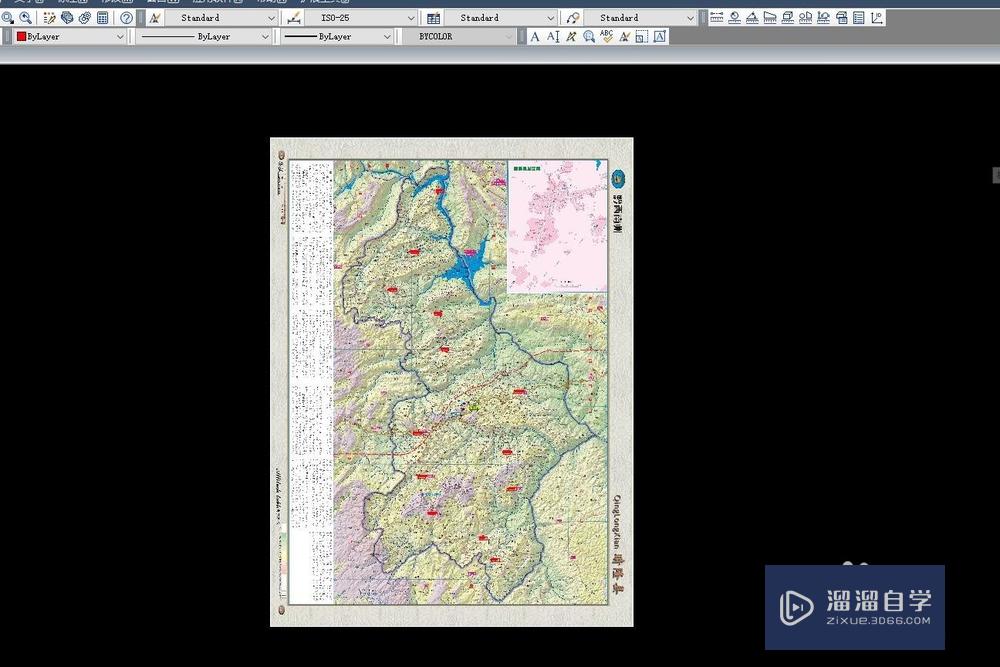The width and height of the screenshot is (1000, 667).
Task: Select the Volume inquiry tool
Action: pos(788,18)
